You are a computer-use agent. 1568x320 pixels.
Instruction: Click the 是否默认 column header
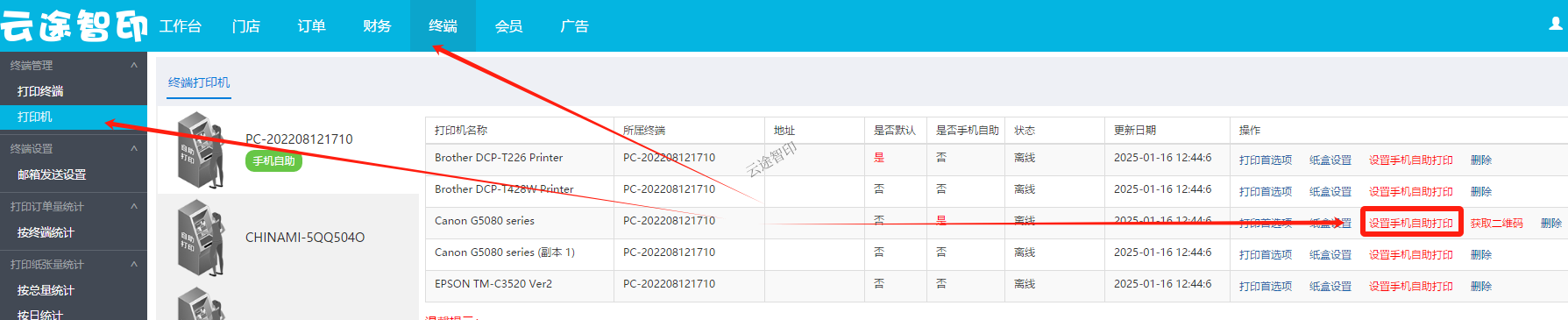[x=895, y=131]
